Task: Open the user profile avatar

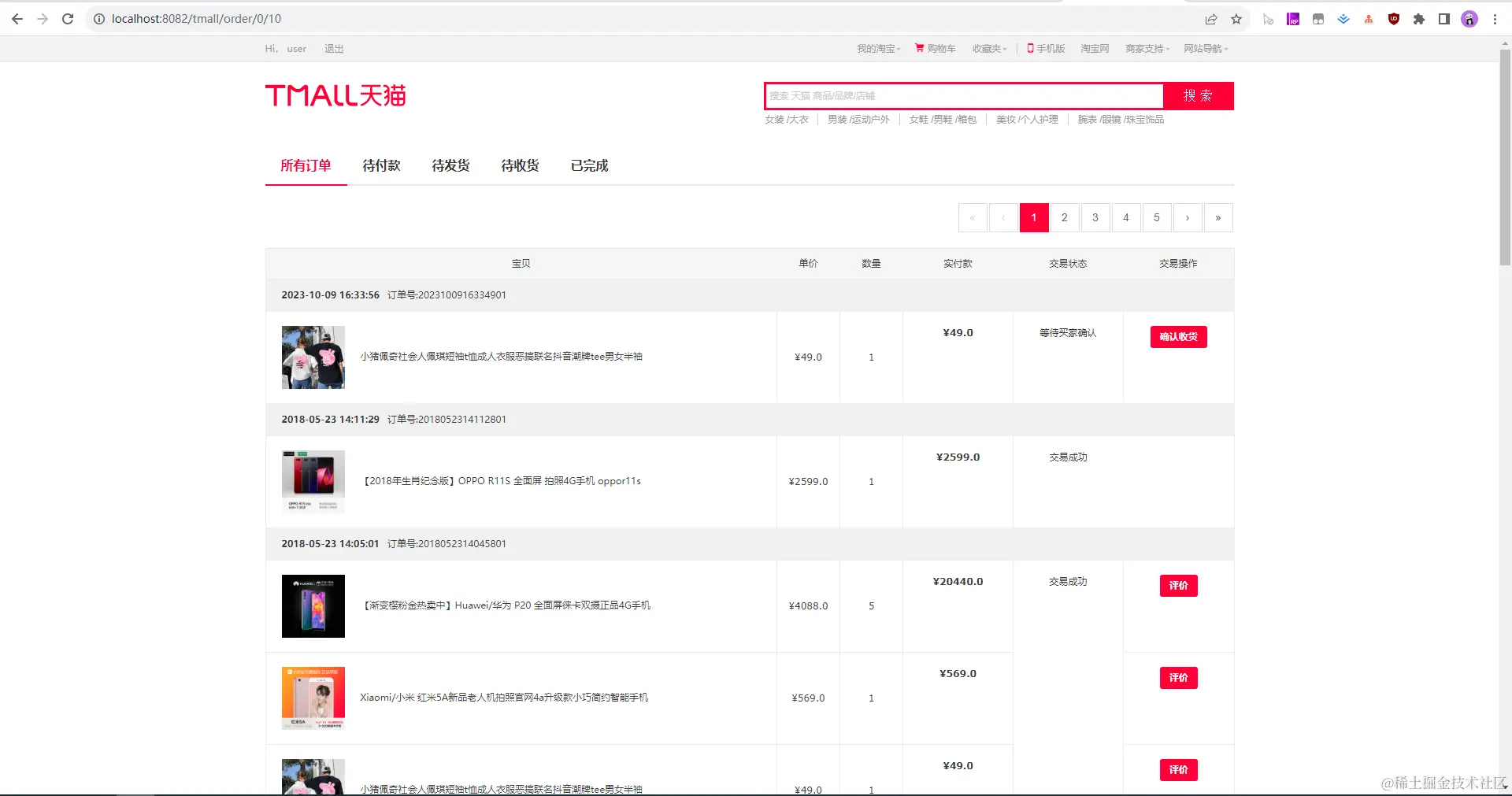Action: [x=1469, y=19]
